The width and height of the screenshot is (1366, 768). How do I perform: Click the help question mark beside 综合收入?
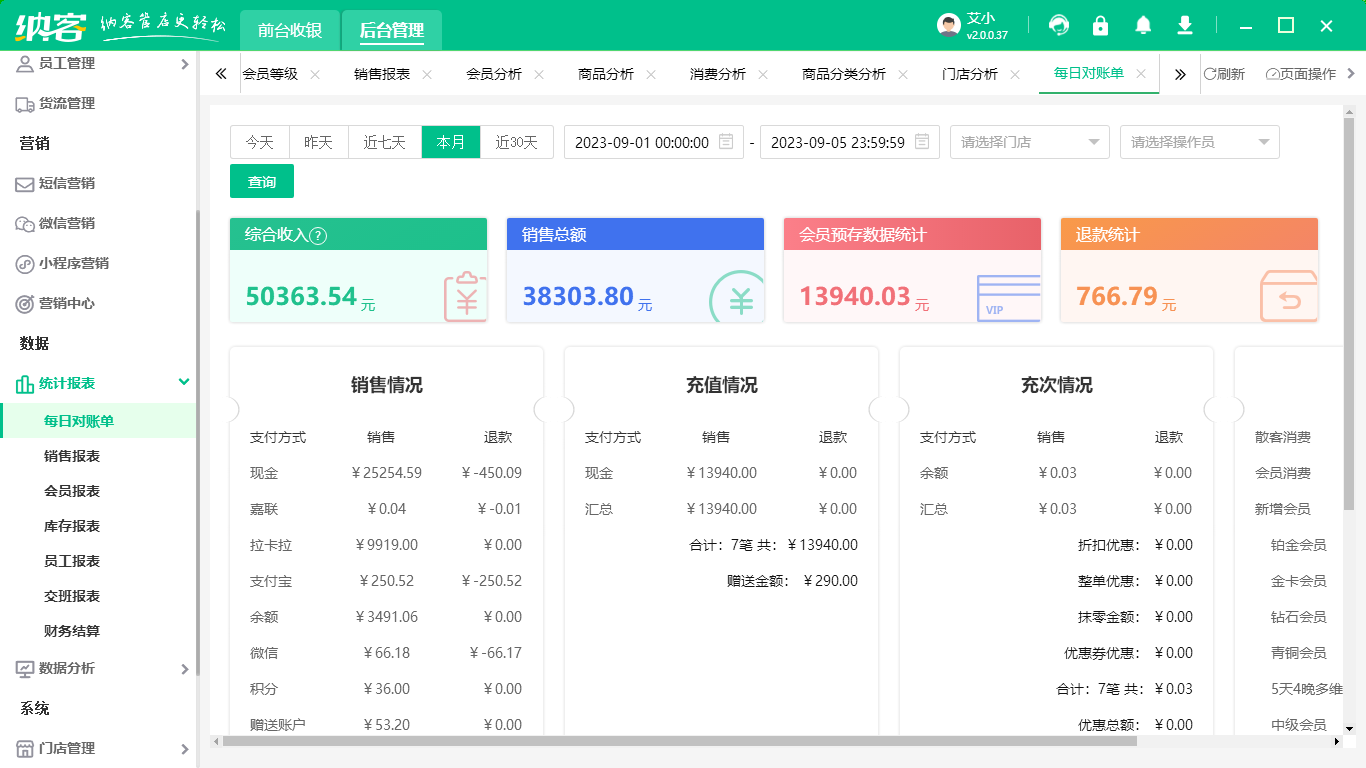[318, 236]
